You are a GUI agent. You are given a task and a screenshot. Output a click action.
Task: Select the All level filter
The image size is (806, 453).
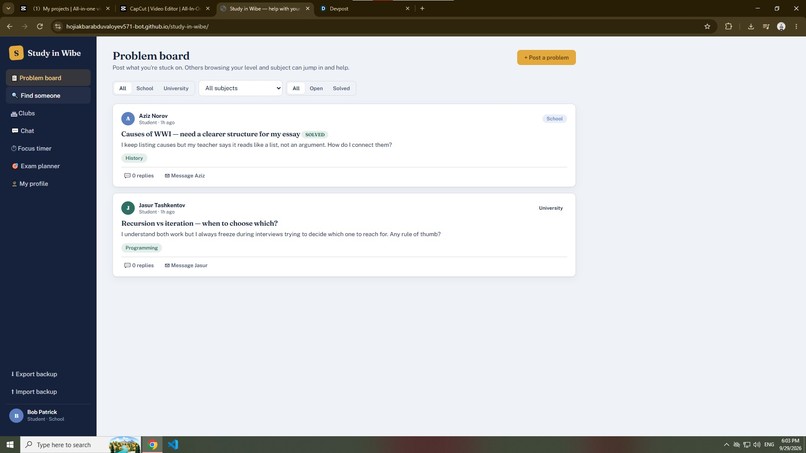pos(122,88)
